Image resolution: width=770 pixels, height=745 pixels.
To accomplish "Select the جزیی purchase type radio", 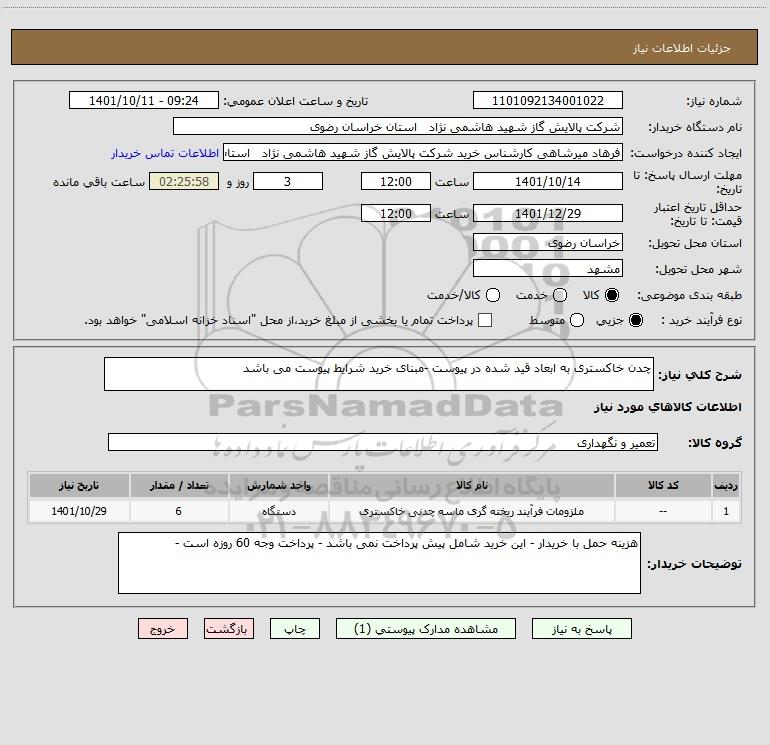I will tap(635, 320).
